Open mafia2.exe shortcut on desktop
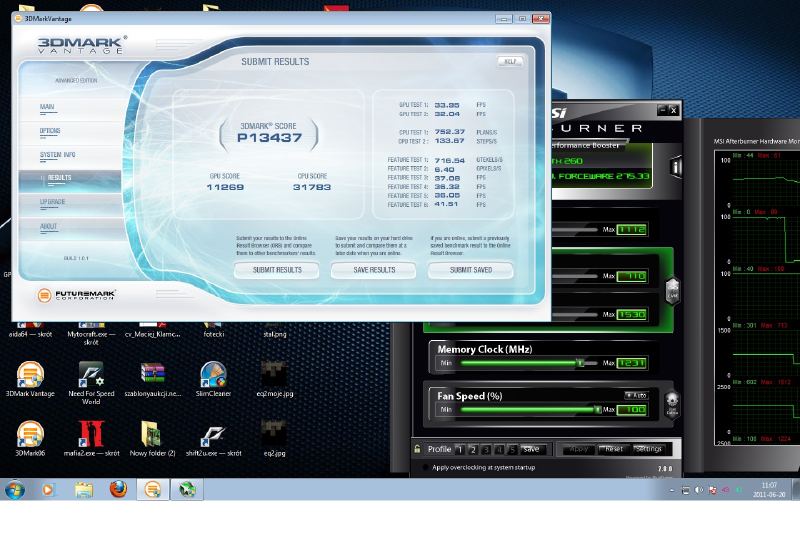The image size is (800, 556). (91, 438)
